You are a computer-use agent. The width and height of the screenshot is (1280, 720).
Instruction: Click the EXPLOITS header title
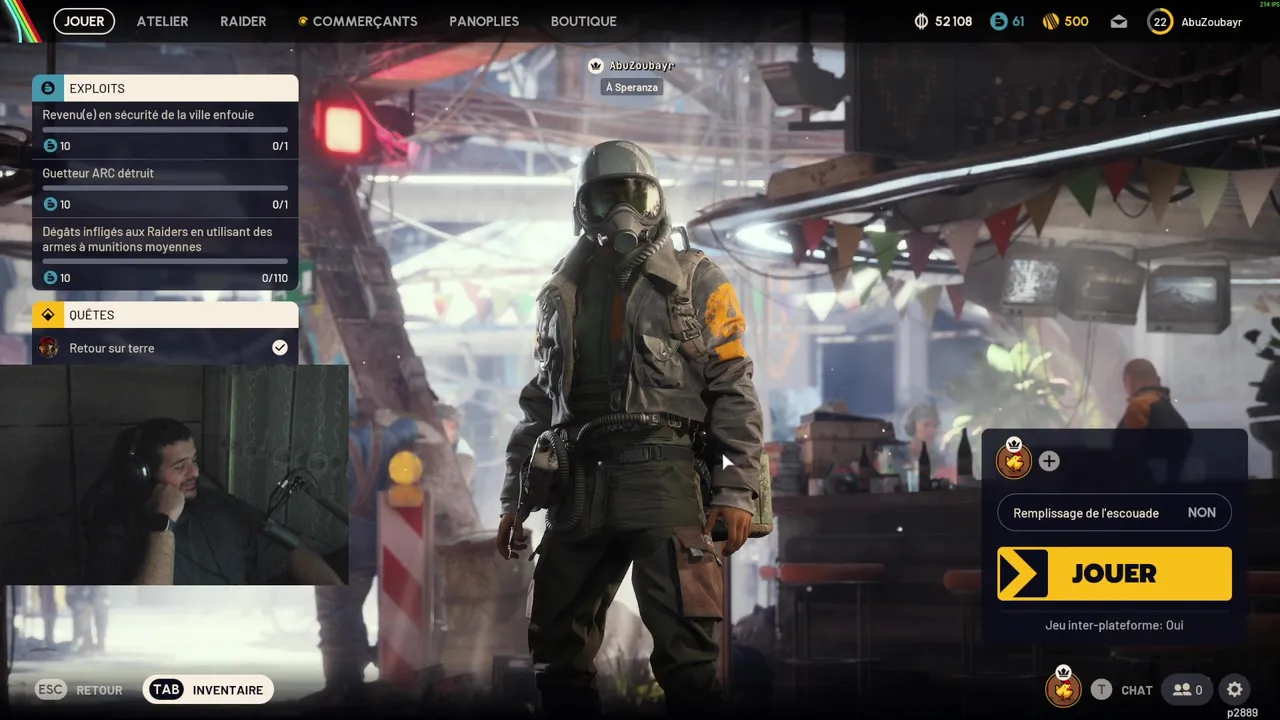coord(97,89)
